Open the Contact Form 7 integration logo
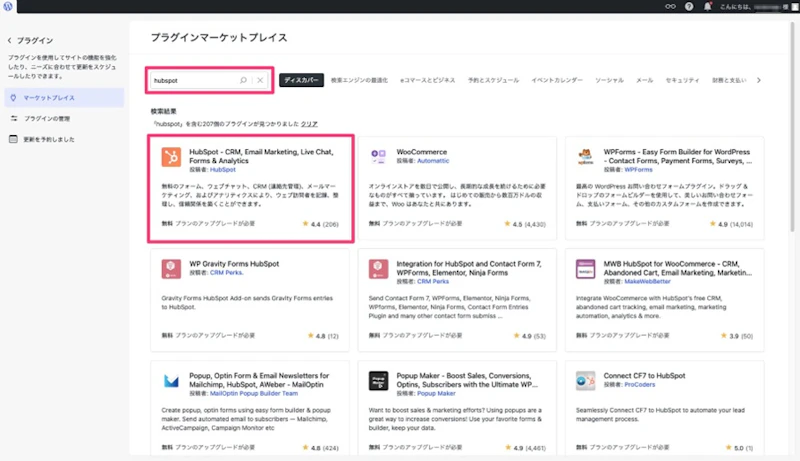Viewport: 800px width, 461px height. [x=379, y=269]
